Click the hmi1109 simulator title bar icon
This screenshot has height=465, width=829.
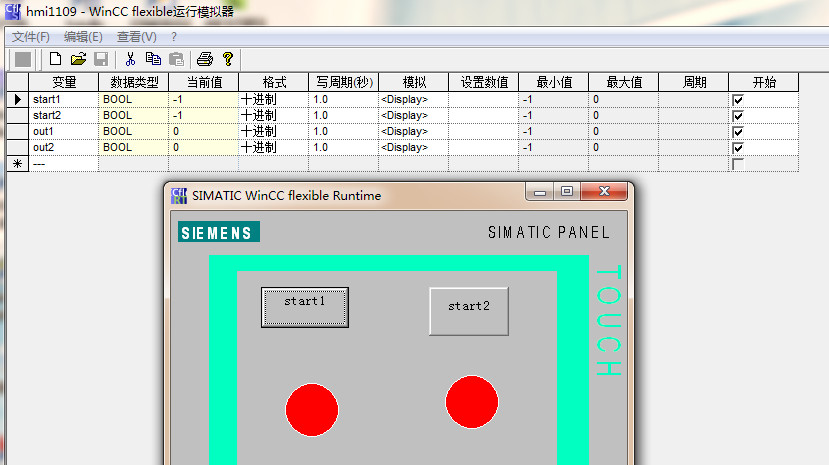tap(13, 12)
